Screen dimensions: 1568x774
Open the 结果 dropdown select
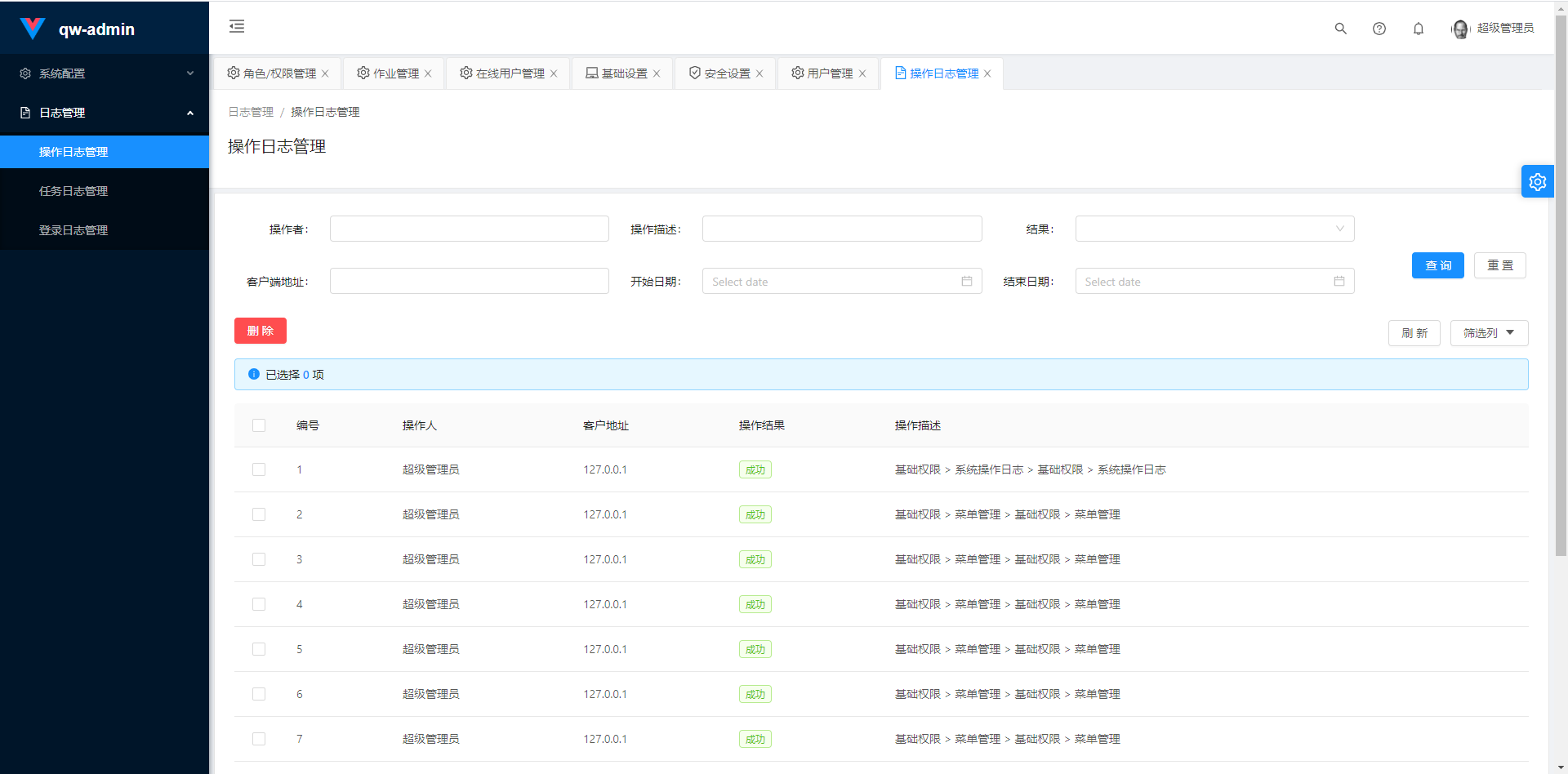coord(1214,229)
